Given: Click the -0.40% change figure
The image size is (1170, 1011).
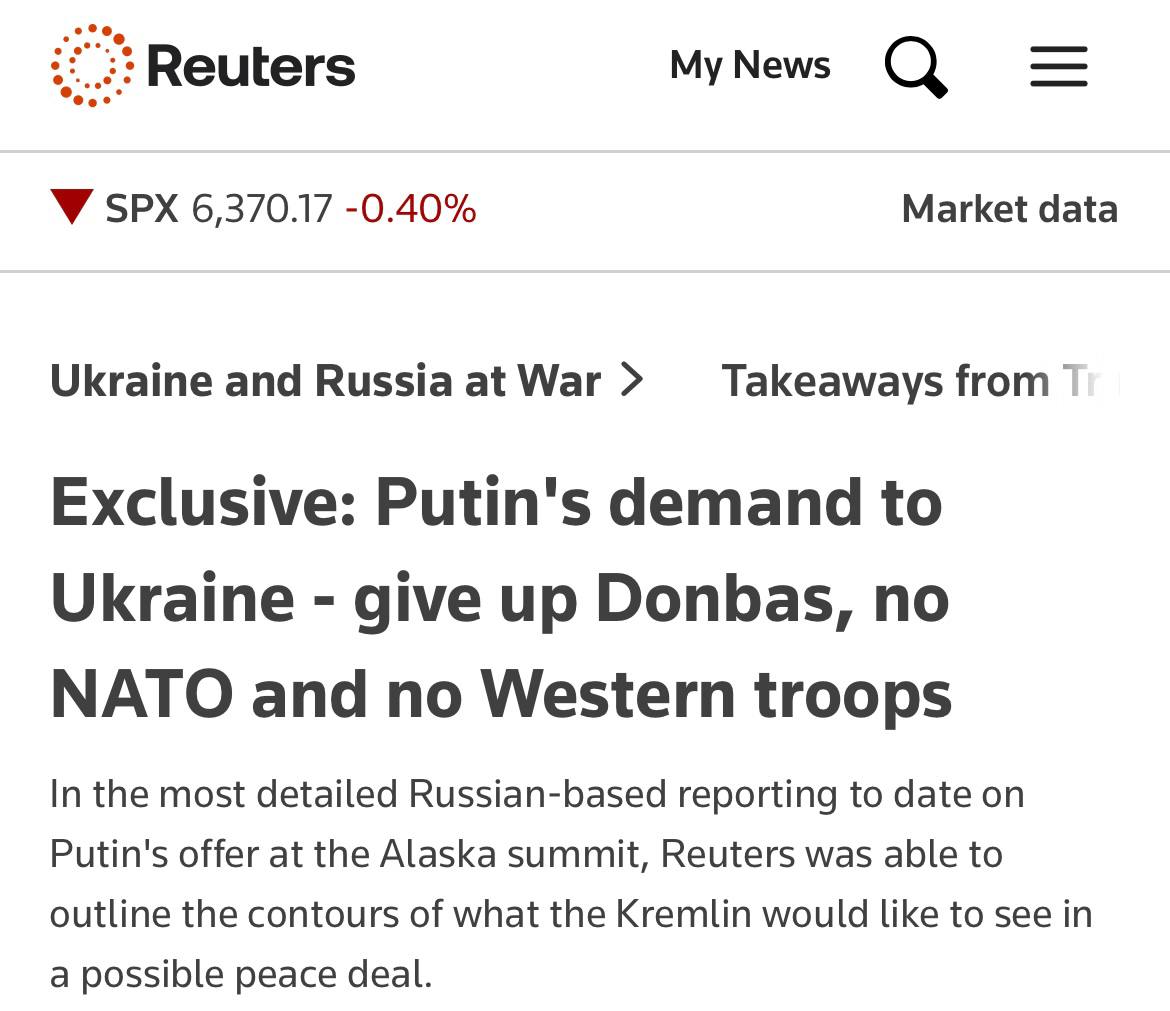Looking at the screenshot, I should pos(410,208).
